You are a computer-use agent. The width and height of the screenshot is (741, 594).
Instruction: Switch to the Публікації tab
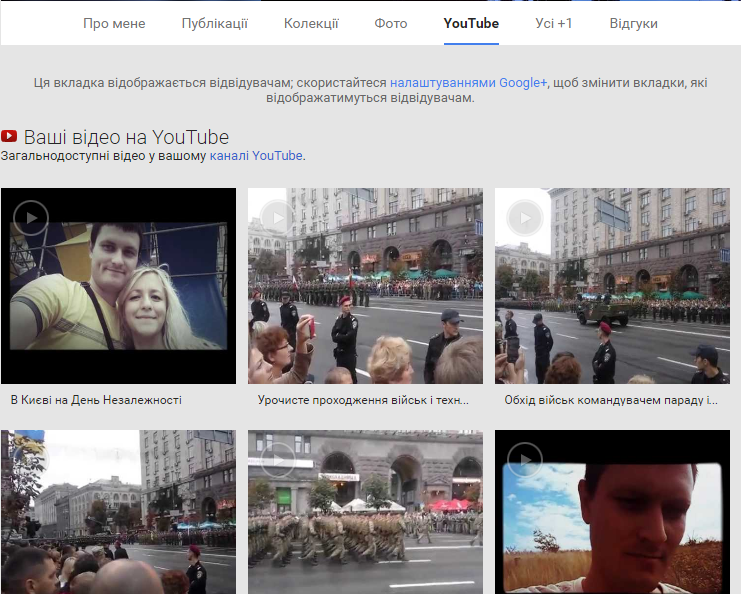(215, 23)
